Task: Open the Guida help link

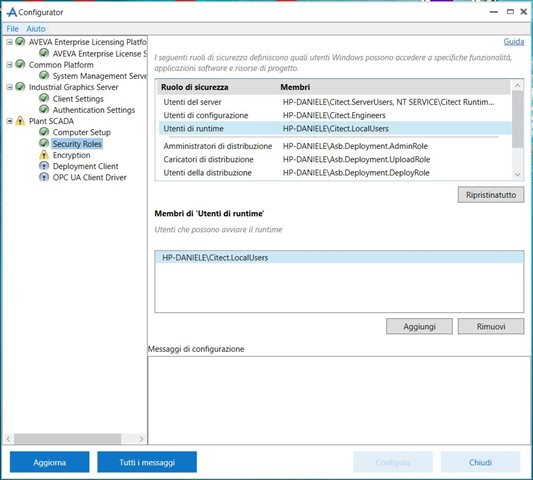Action: [514, 42]
